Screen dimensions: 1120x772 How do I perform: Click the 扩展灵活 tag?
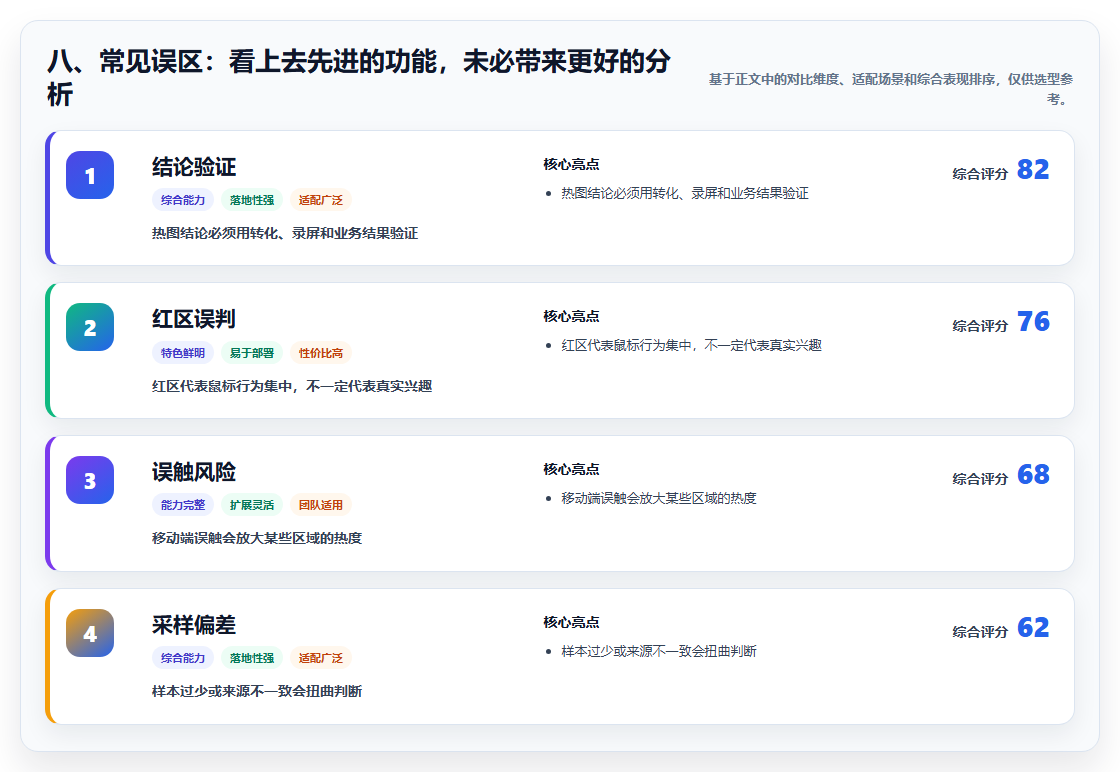251,505
